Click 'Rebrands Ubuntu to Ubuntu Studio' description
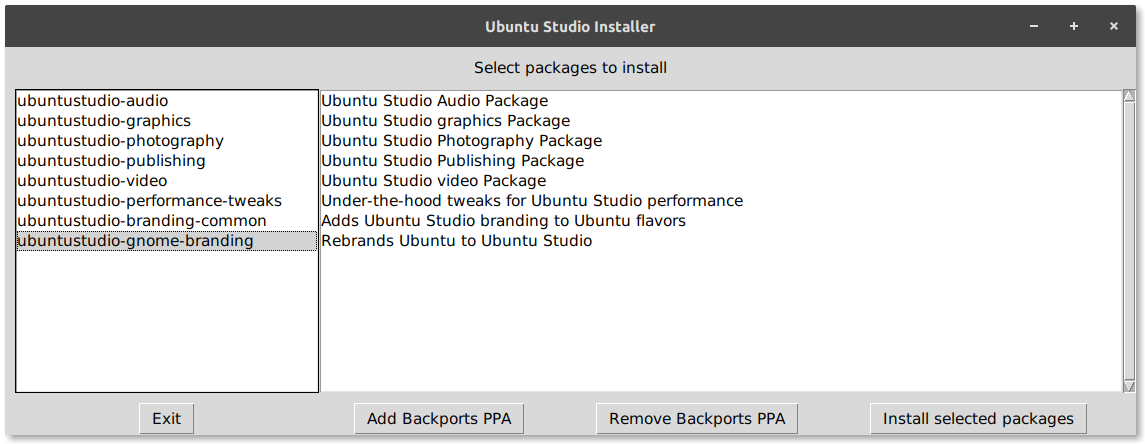The height and width of the screenshot is (444, 1145). [x=456, y=241]
